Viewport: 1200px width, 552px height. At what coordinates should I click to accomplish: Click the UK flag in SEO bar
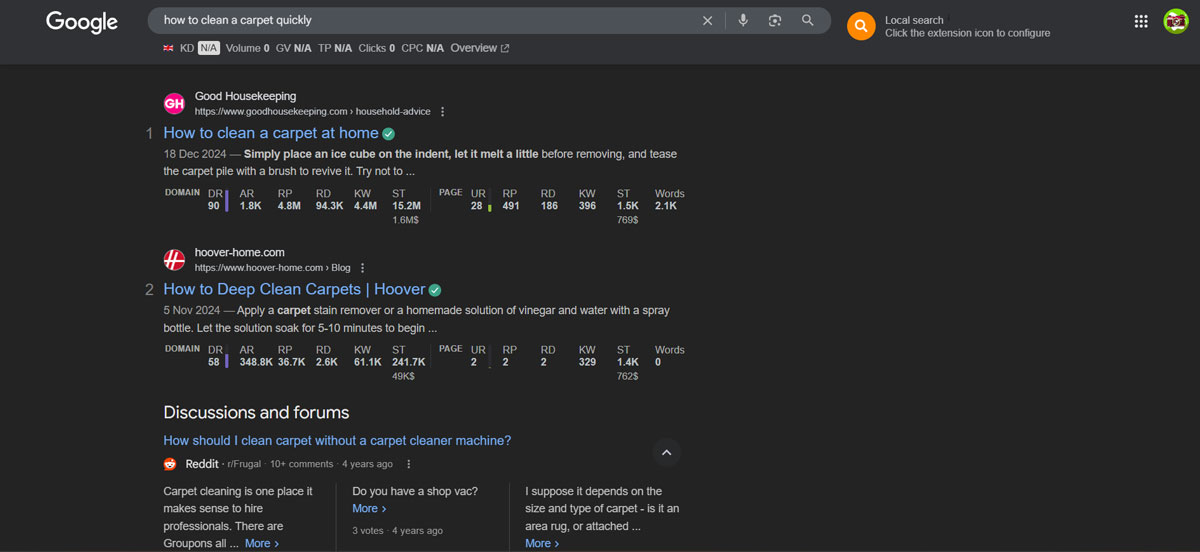pyautogui.click(x=168, y=48)
